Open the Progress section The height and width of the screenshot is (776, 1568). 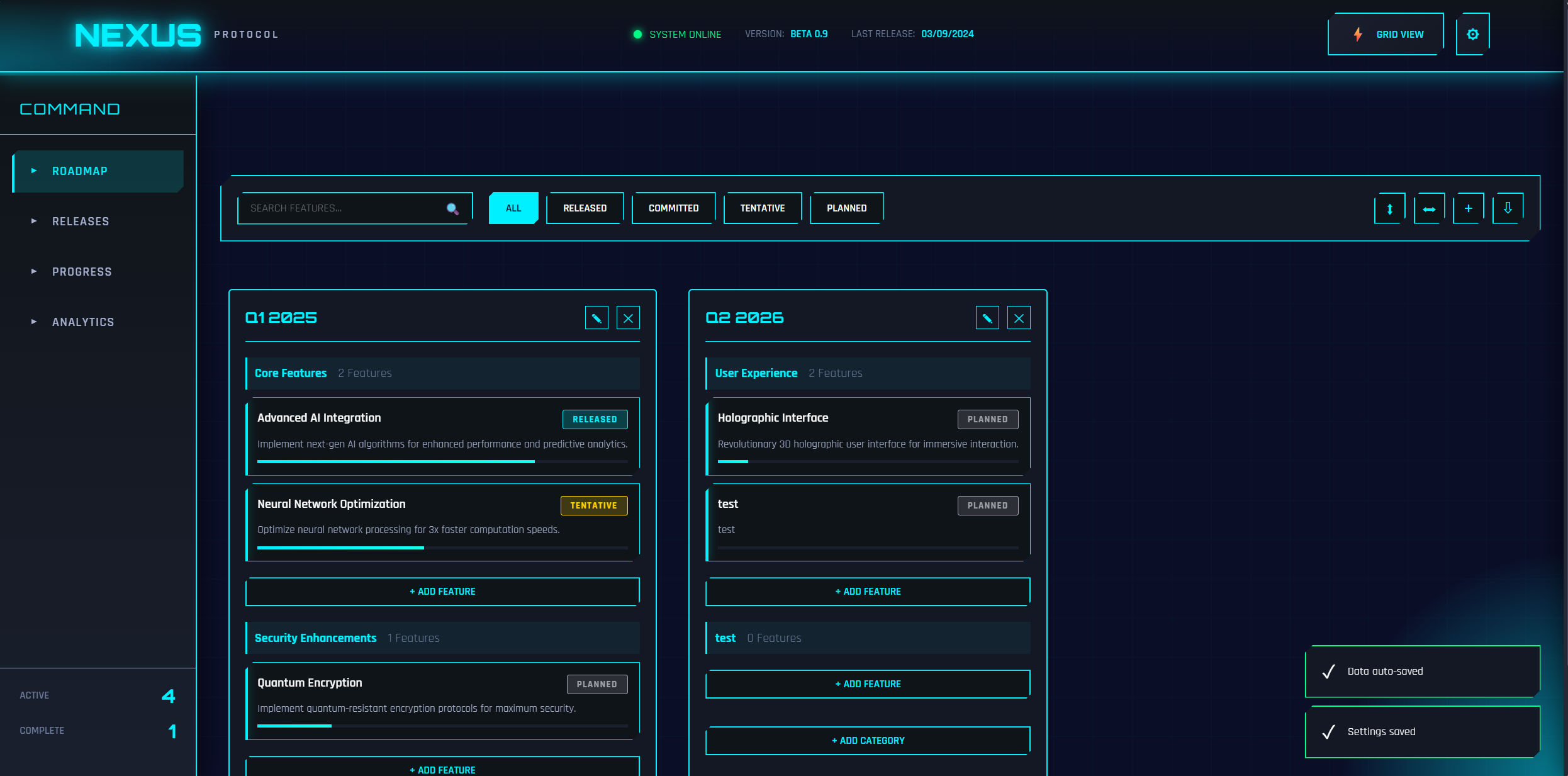pyautogui.click(x=82, y=272)
